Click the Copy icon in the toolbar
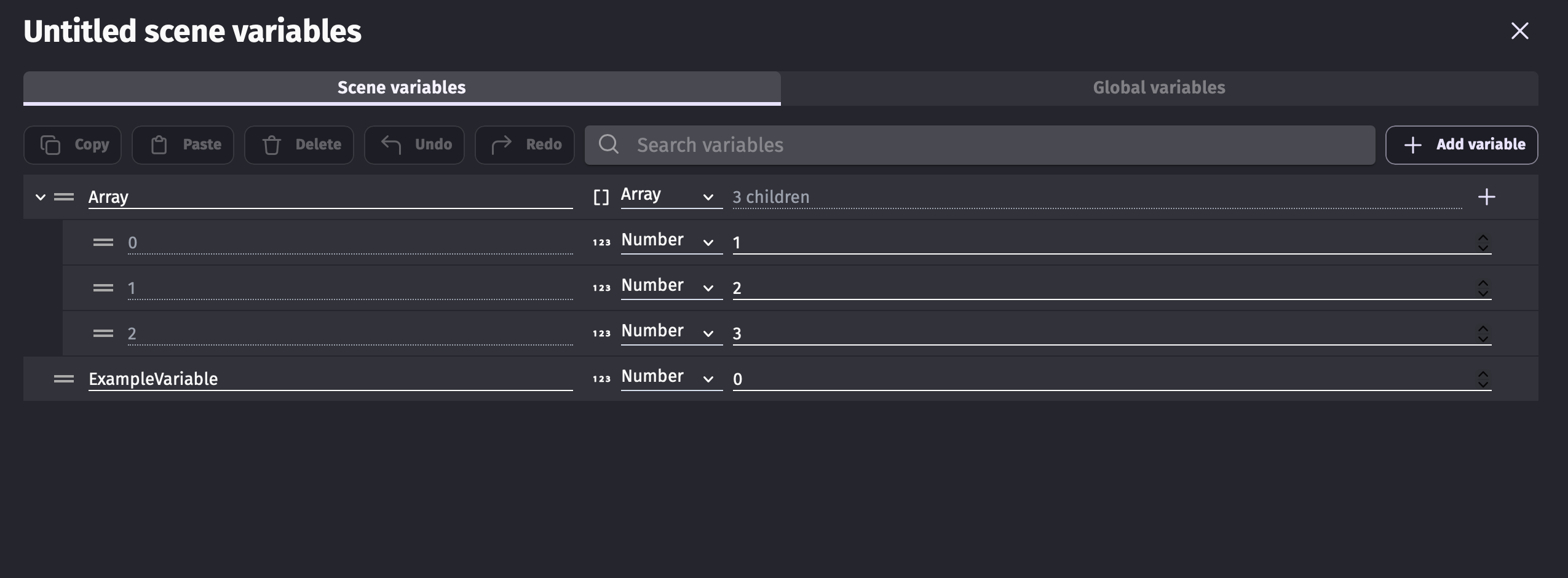This screenshot has height=578, width=1568. click(50, 145)
